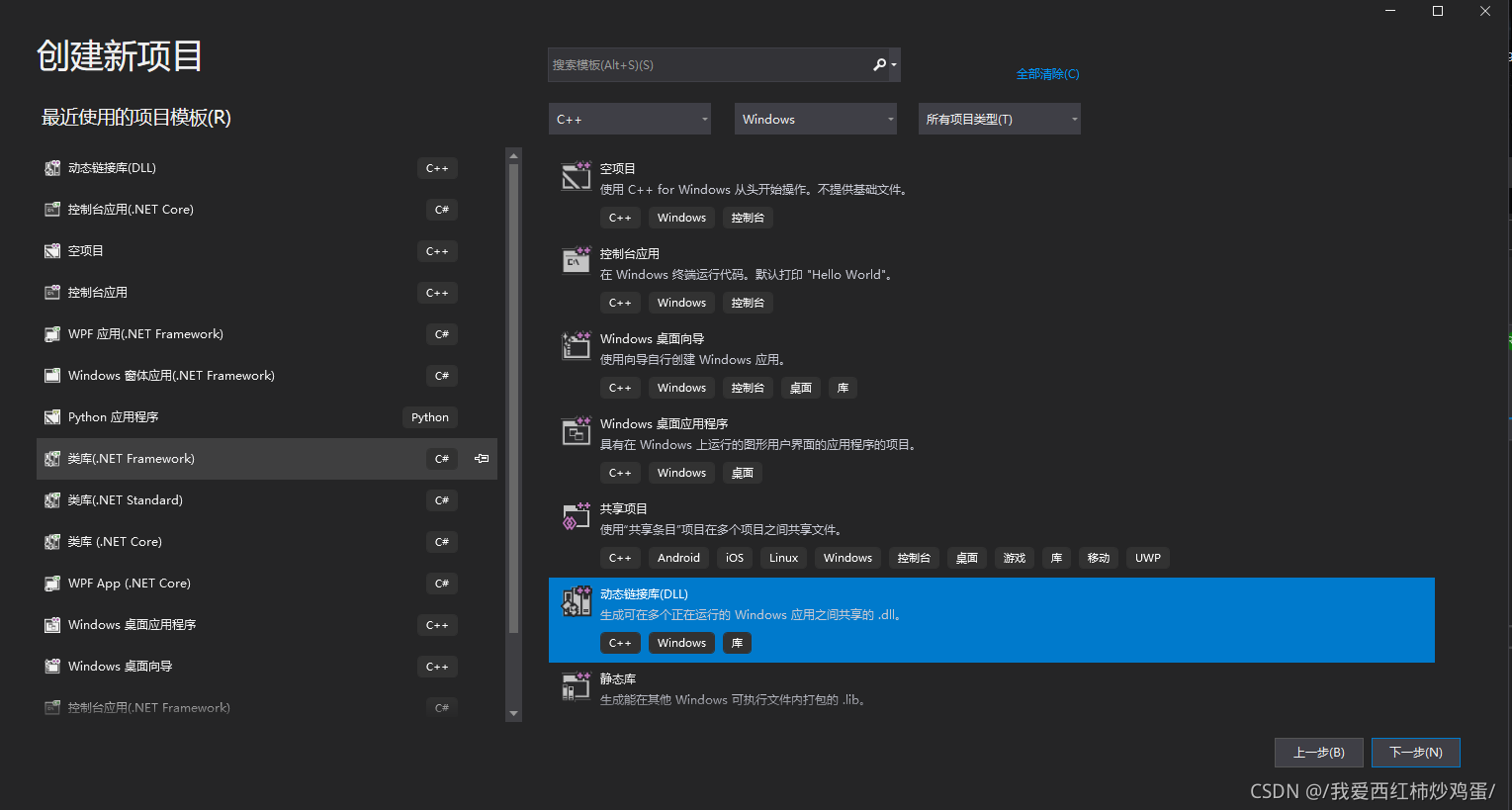Select the Windows 桌面向导 result title
The height and width of the screenshot is (810, 1512).
tap(653, 339)
